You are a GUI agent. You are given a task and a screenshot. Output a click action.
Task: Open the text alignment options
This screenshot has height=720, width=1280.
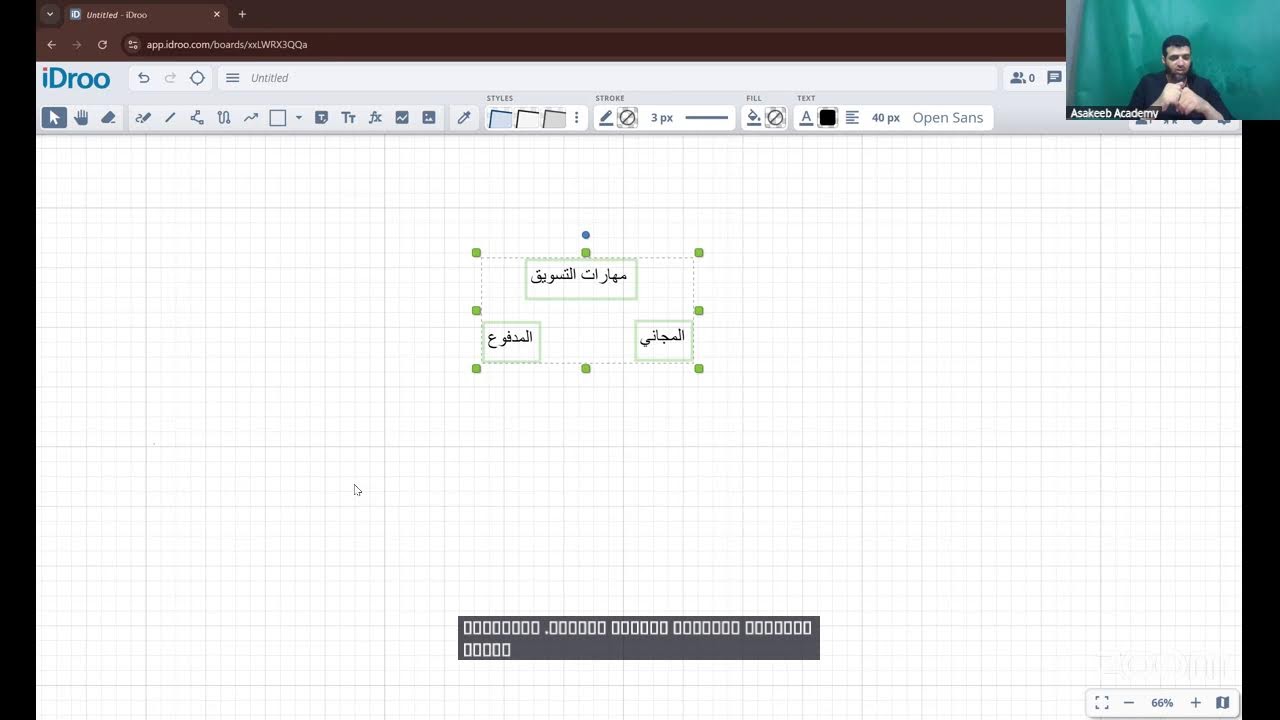pos(852,117)
